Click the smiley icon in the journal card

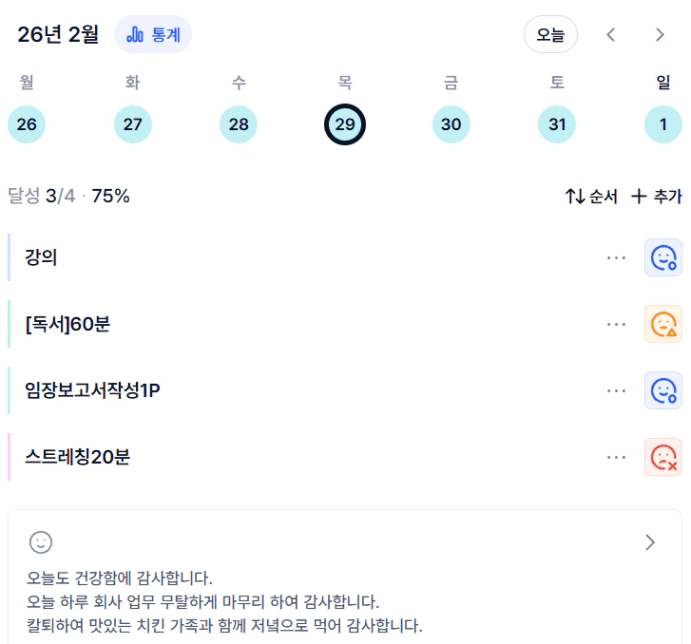40,542
